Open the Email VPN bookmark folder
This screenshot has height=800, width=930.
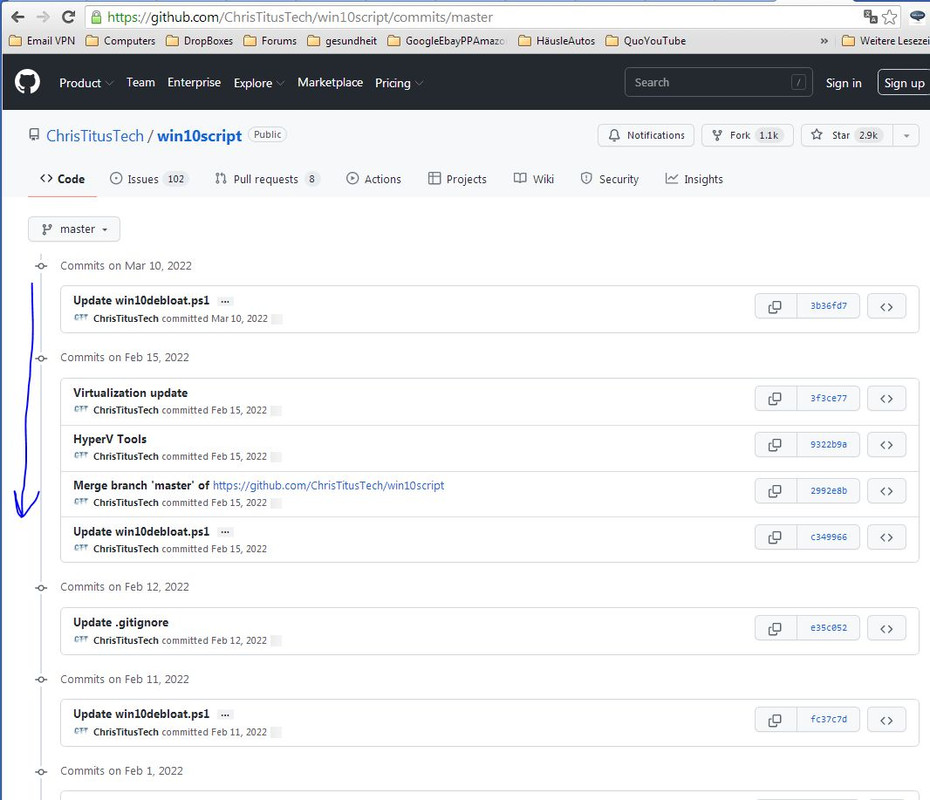pos(43,41)
